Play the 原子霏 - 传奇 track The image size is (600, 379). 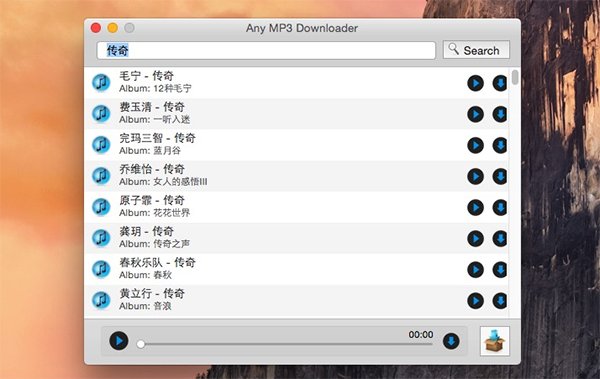tap(475, 207)
